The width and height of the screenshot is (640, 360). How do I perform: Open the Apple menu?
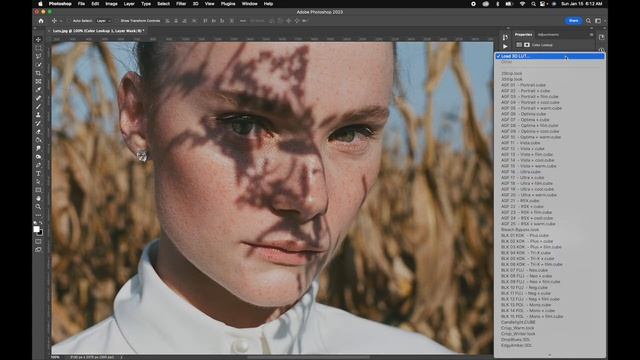[40, 4]
